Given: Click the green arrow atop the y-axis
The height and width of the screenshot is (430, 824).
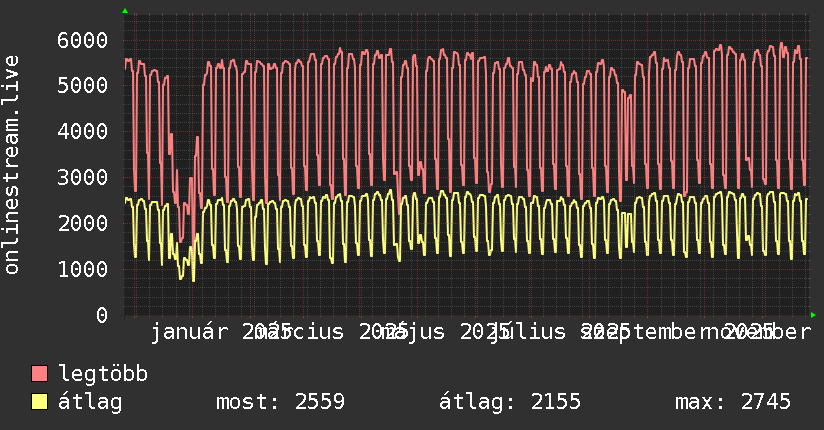Looking at the screenshot, I should [125, 11].
